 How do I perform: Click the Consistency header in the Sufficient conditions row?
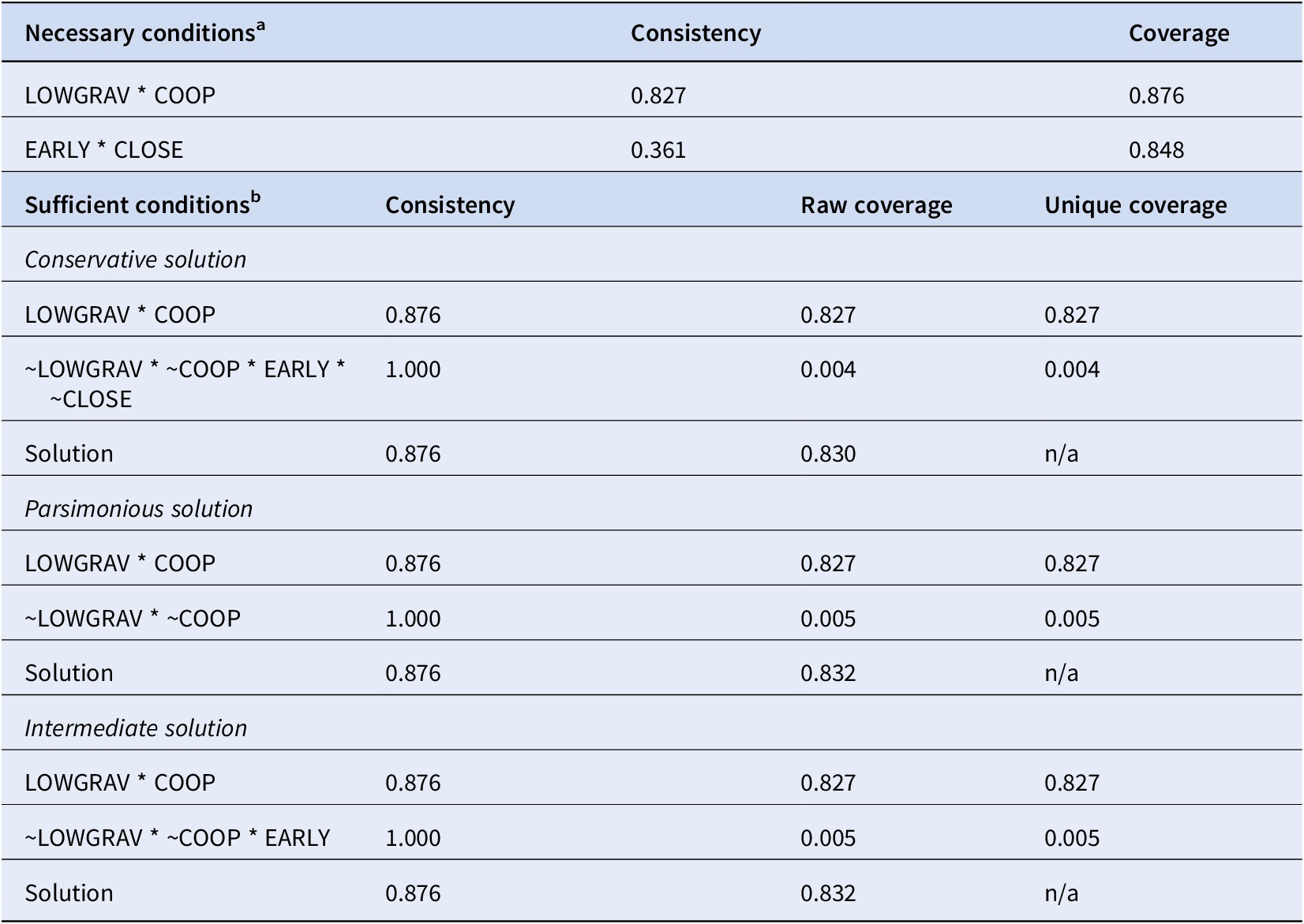[x=450, y=205]
